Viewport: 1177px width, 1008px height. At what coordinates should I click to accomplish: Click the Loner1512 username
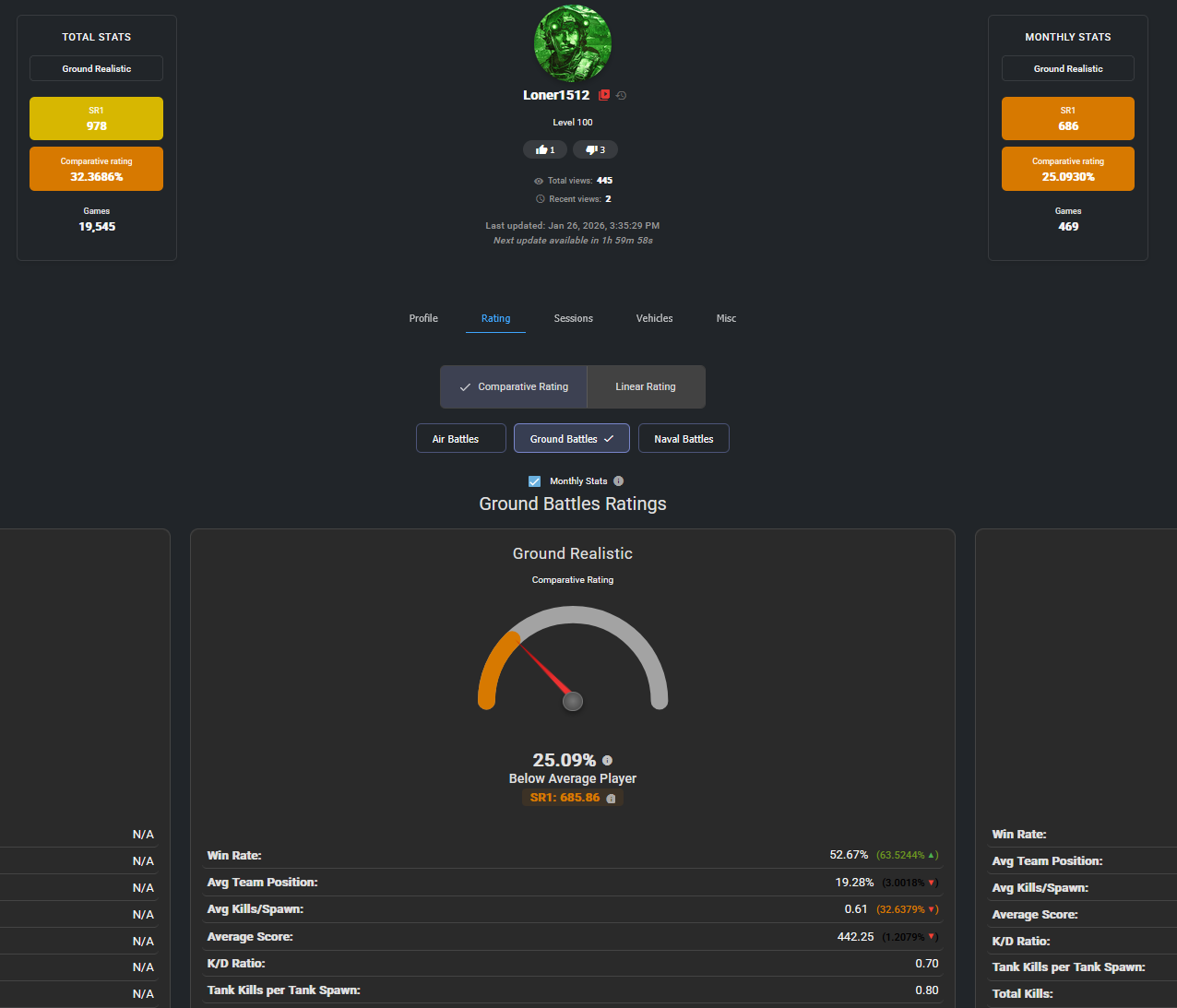coord(556,95)
